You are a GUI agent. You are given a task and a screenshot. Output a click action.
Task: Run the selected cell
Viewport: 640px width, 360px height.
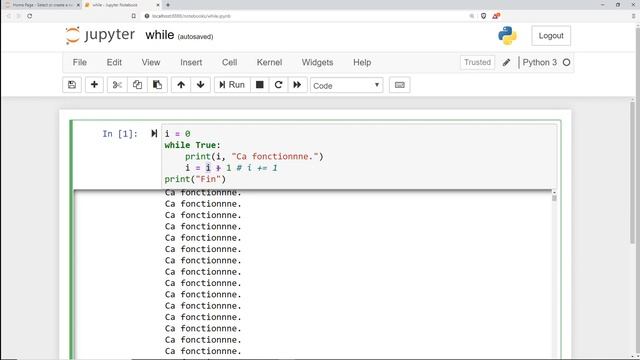[232, 85]
